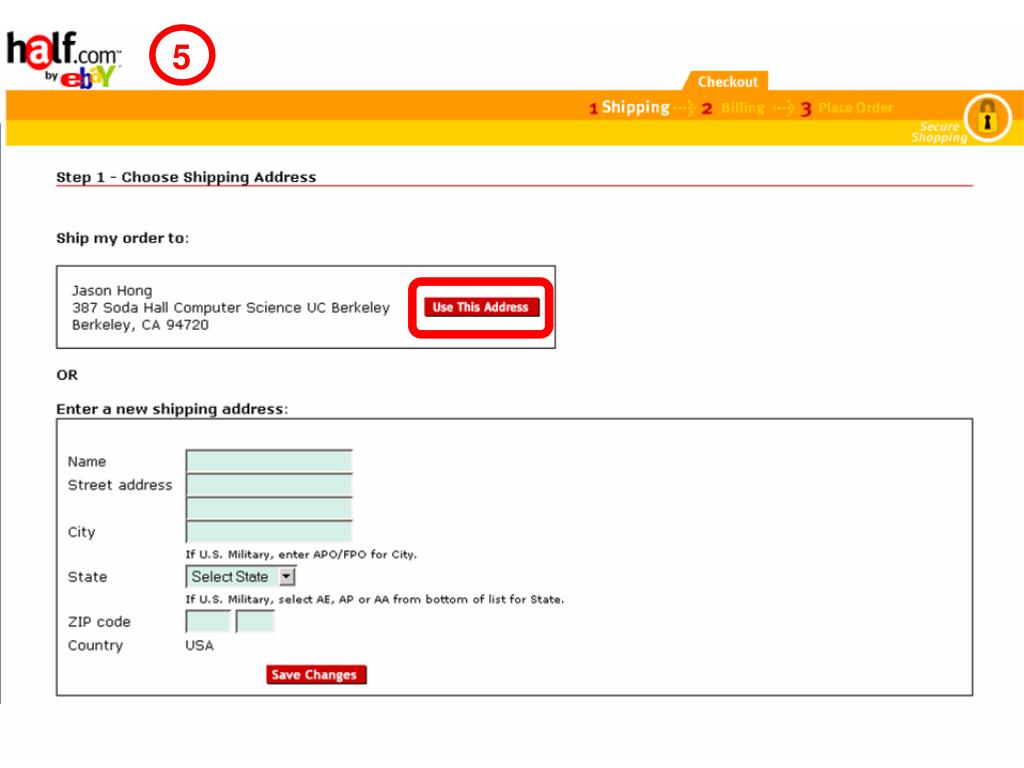Open the Select State dropdown
The image size is (1024, 768).
(x=240, y=577)
